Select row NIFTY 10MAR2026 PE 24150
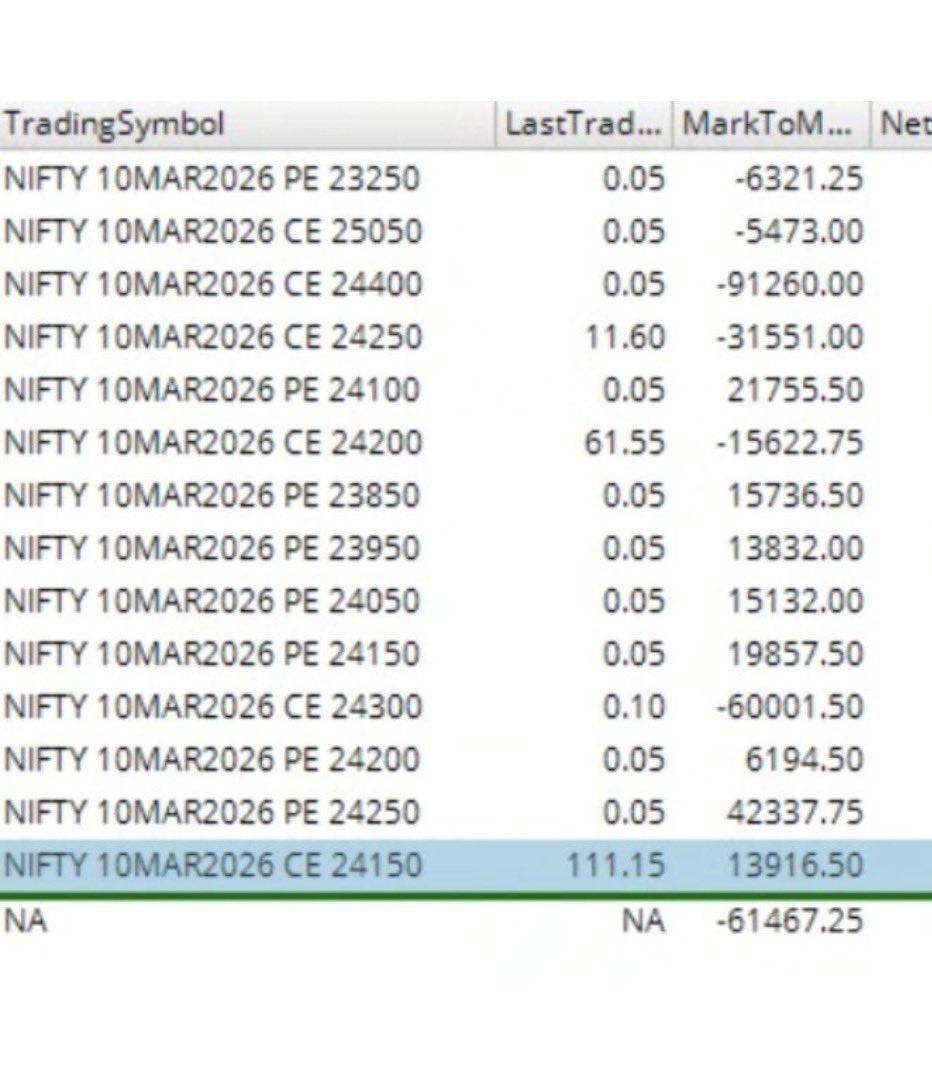Viewport: 932px width, 1069px height. (466, 654)
